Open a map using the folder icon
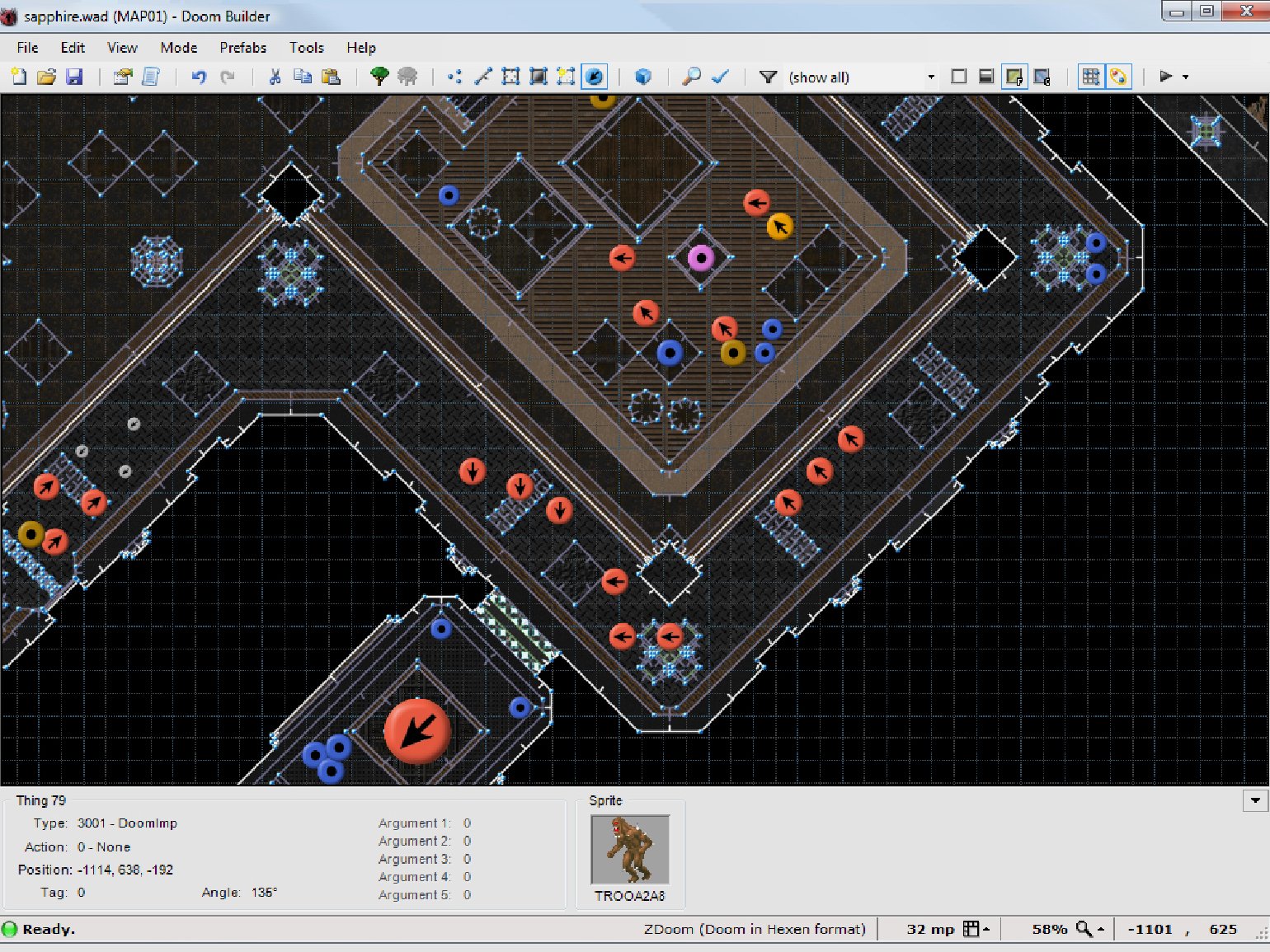The width and height of the screenshot is (1270, 952). (x=46, y=77)
